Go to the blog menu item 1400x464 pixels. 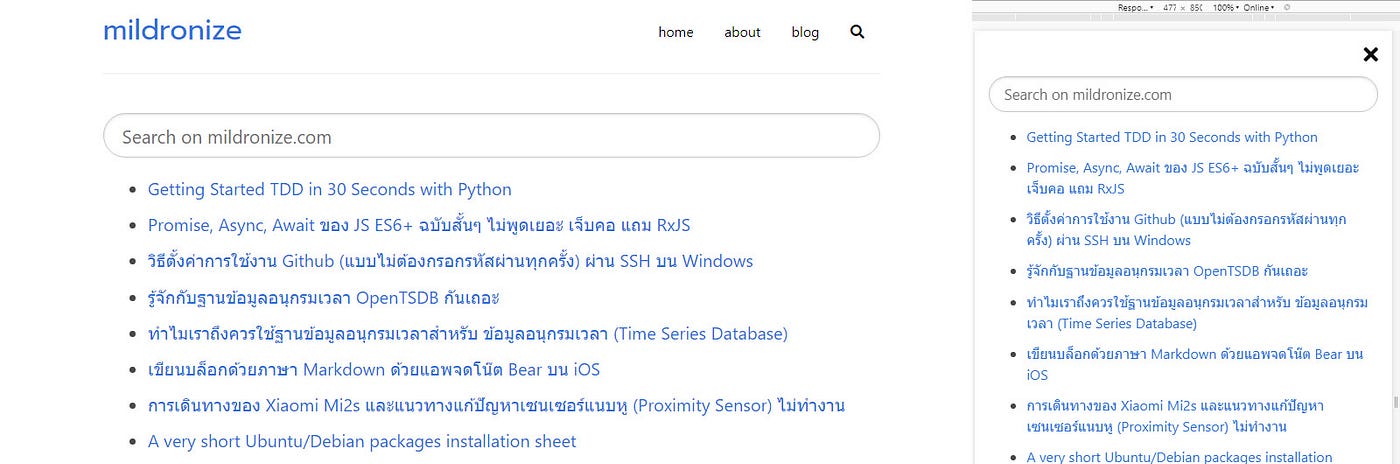(805, 32)
